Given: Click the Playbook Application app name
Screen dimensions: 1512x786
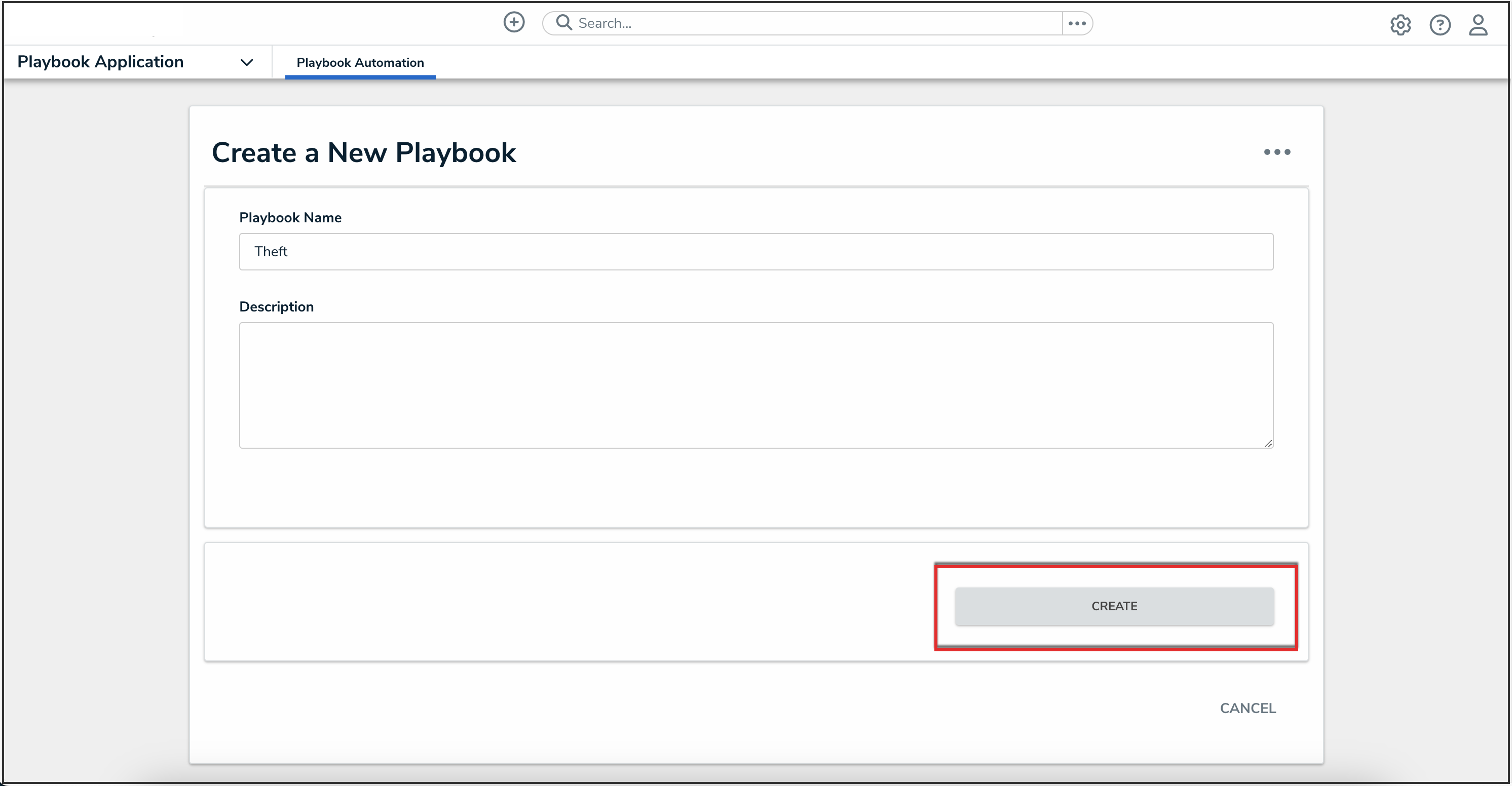Looking at the screenshot, I should [100, 62].
